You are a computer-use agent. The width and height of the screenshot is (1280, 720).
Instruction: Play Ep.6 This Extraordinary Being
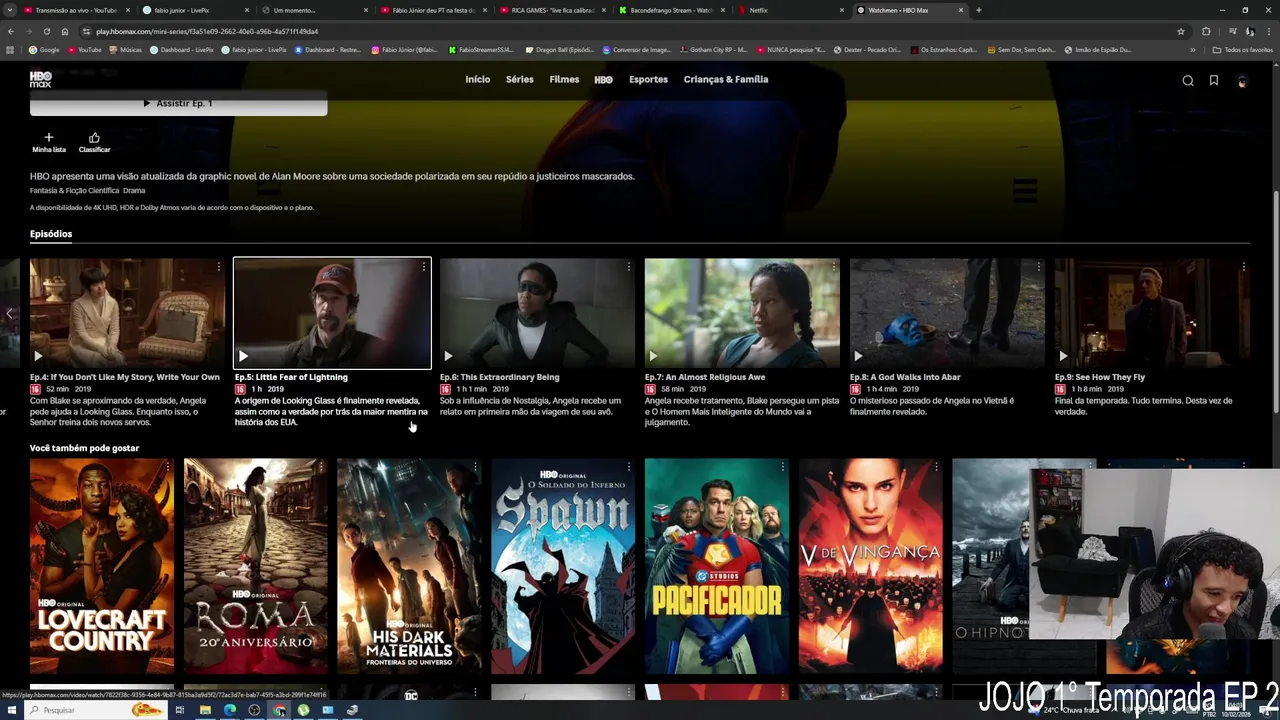point(448,356)
